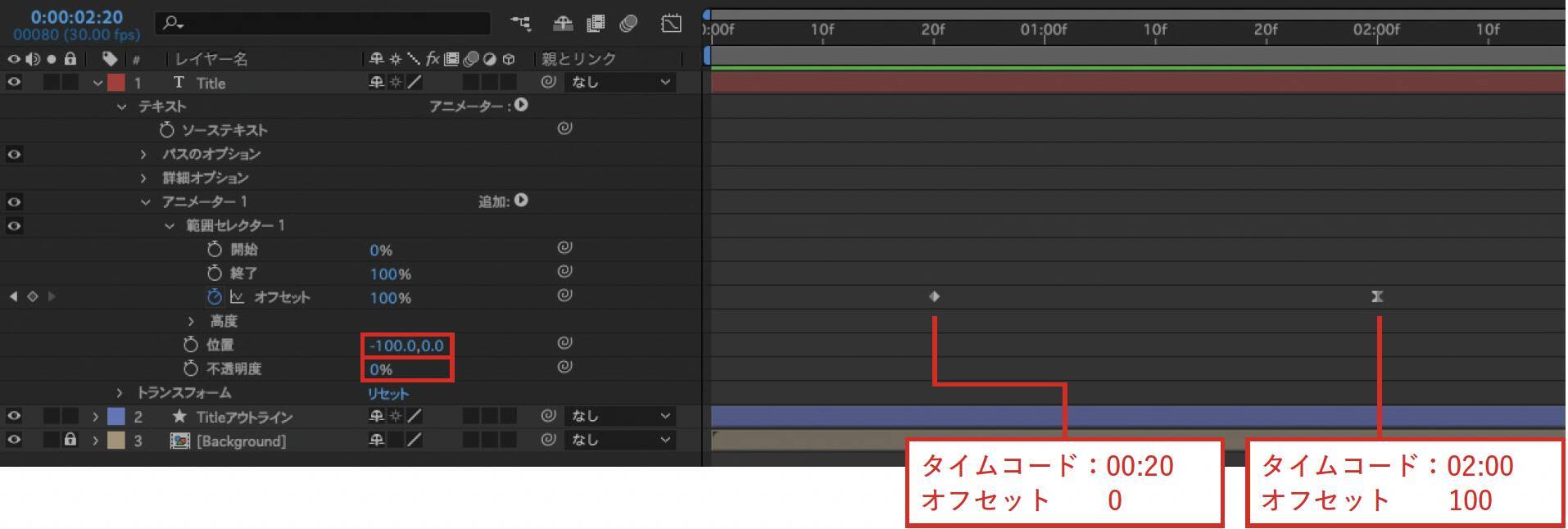Expand 詳細オプション
The width and height of the screenshot is (1568, 529).
(143, 178)
